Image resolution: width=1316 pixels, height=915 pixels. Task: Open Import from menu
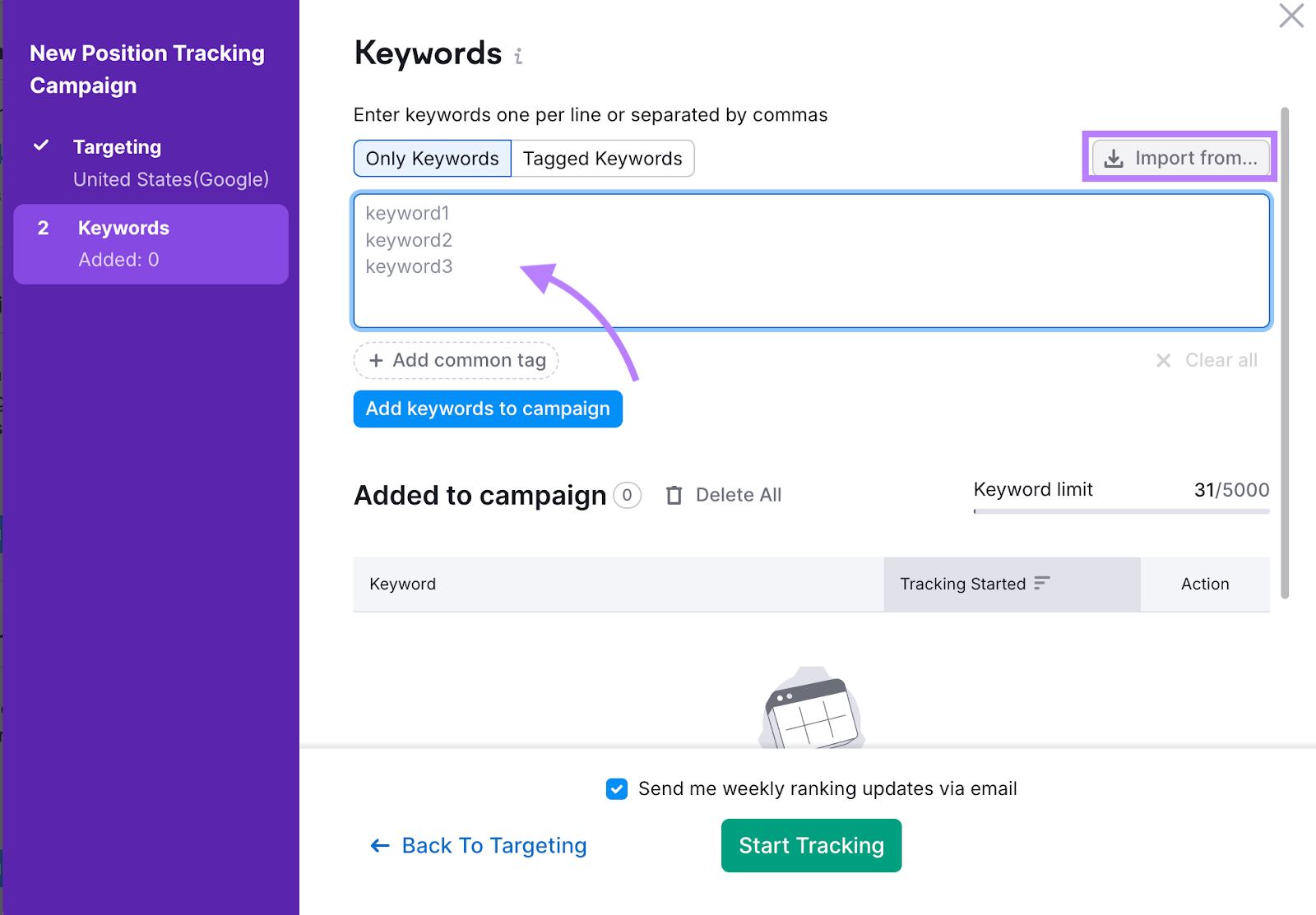pyautogui.click(x=1180, y=157)
